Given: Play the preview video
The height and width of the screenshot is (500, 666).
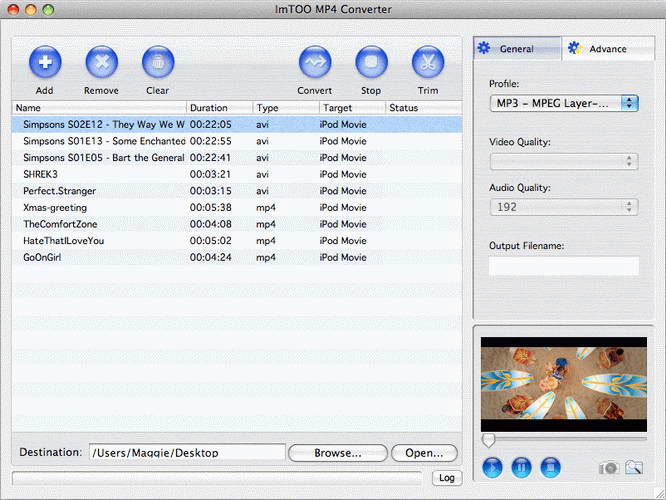Looking at the screenshot, I should point(492,467).
